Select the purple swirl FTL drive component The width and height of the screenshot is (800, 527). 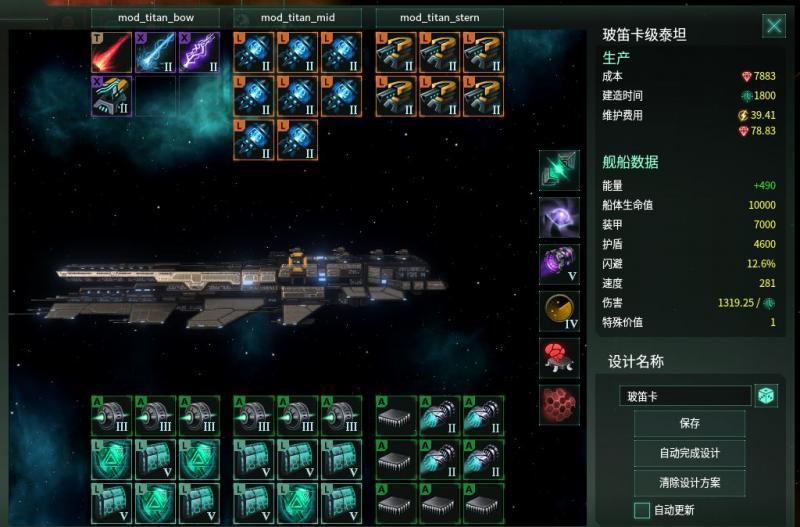point(559,217)
